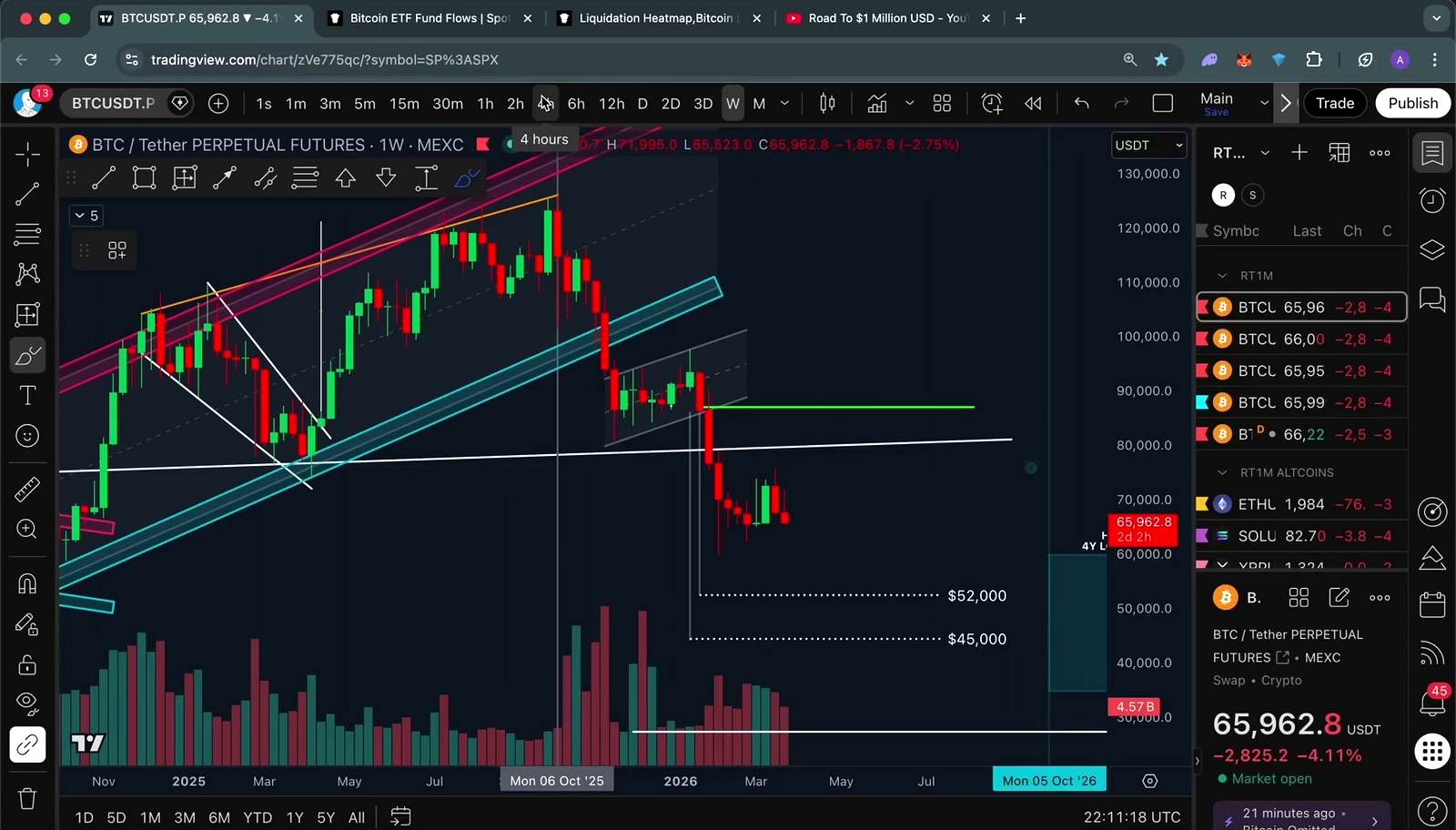The image size is (1456, 830).
Task: Select the 12h timeframe
Action: click(612, 104)
